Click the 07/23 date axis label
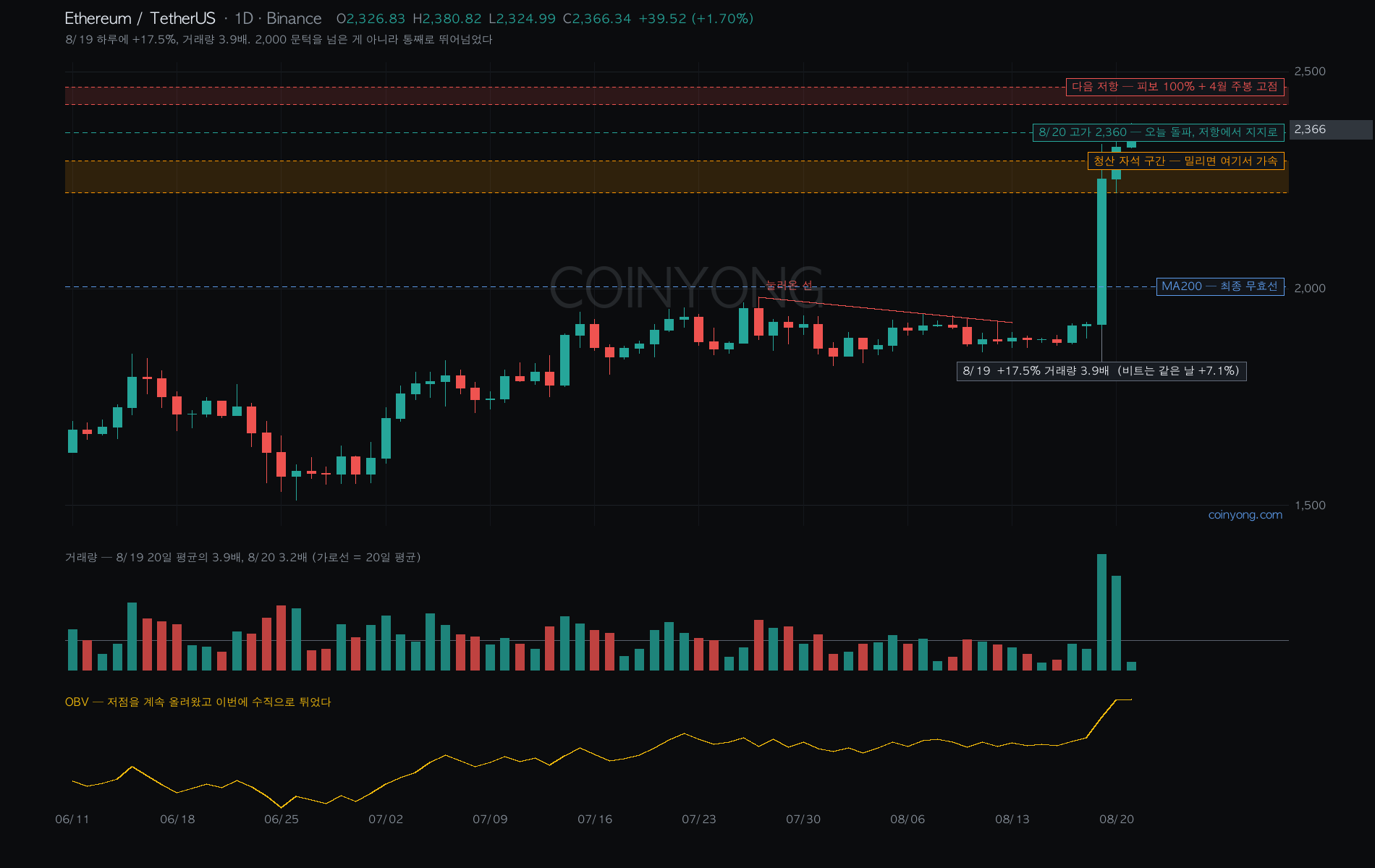Image resolution: width=1375 pixels, height=868 pixels. pyautogui.click(x=699, y=819)
